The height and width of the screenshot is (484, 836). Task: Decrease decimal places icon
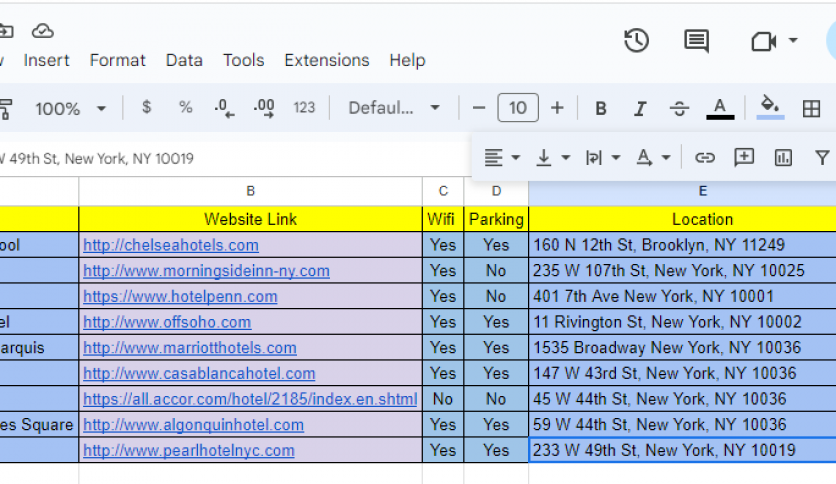[x=224, y=108]
